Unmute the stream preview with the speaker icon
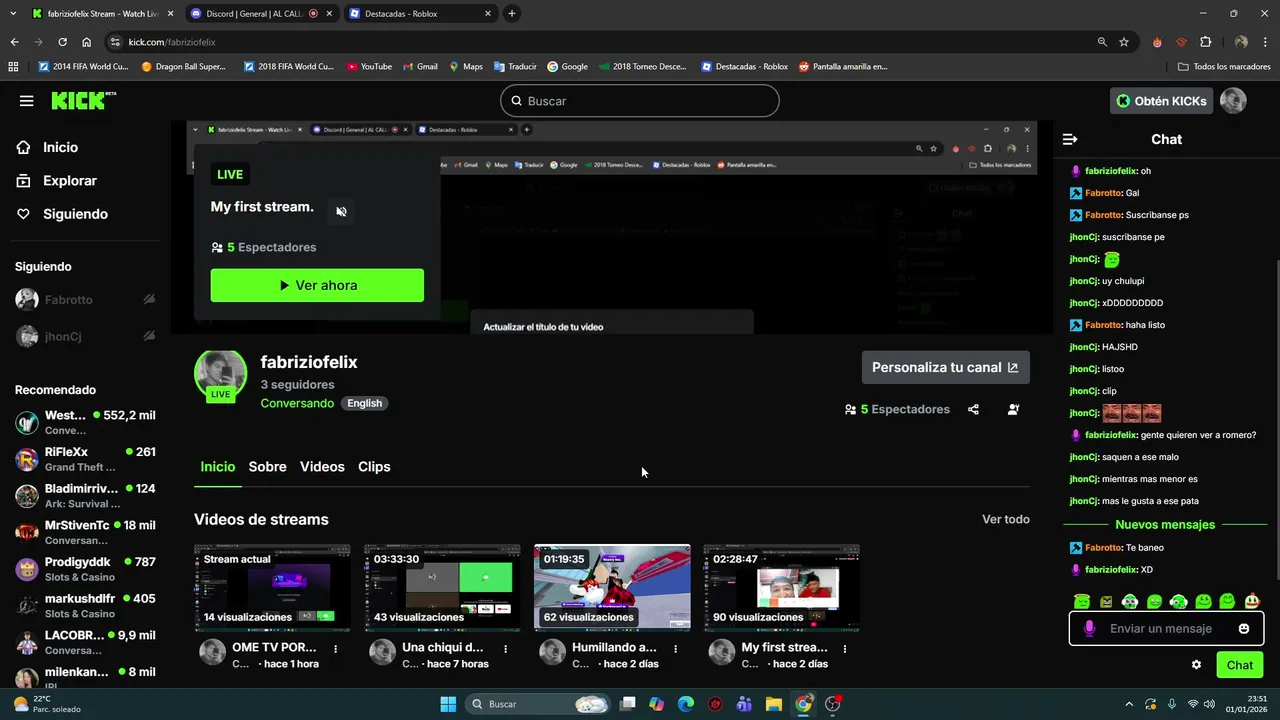Viewport: 1280px width, 720px height. point(341,212)
